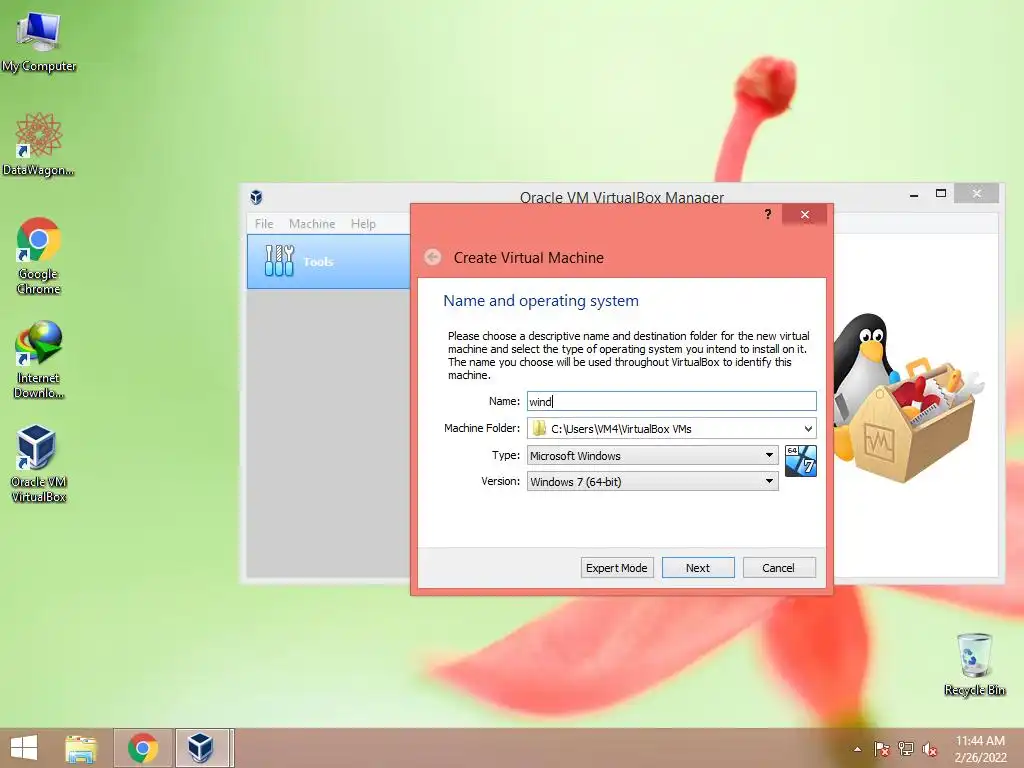Minimize the VirtualBox Manager window
1024x768 pixels.
point(914,194)
